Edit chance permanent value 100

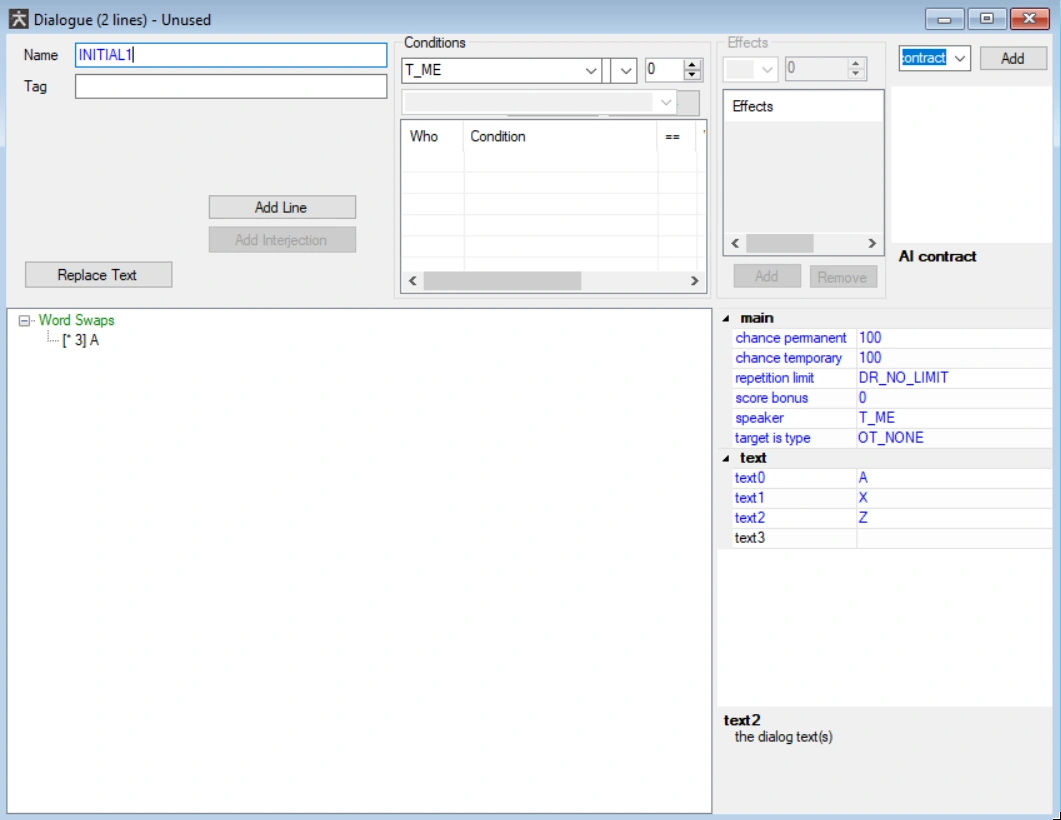(x=953, y=338)
